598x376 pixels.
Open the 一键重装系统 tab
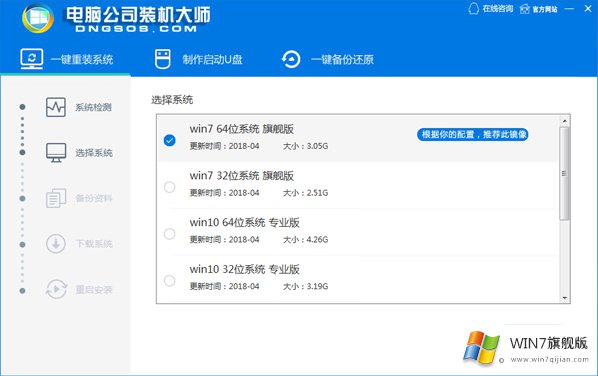(x=65, y=59)
